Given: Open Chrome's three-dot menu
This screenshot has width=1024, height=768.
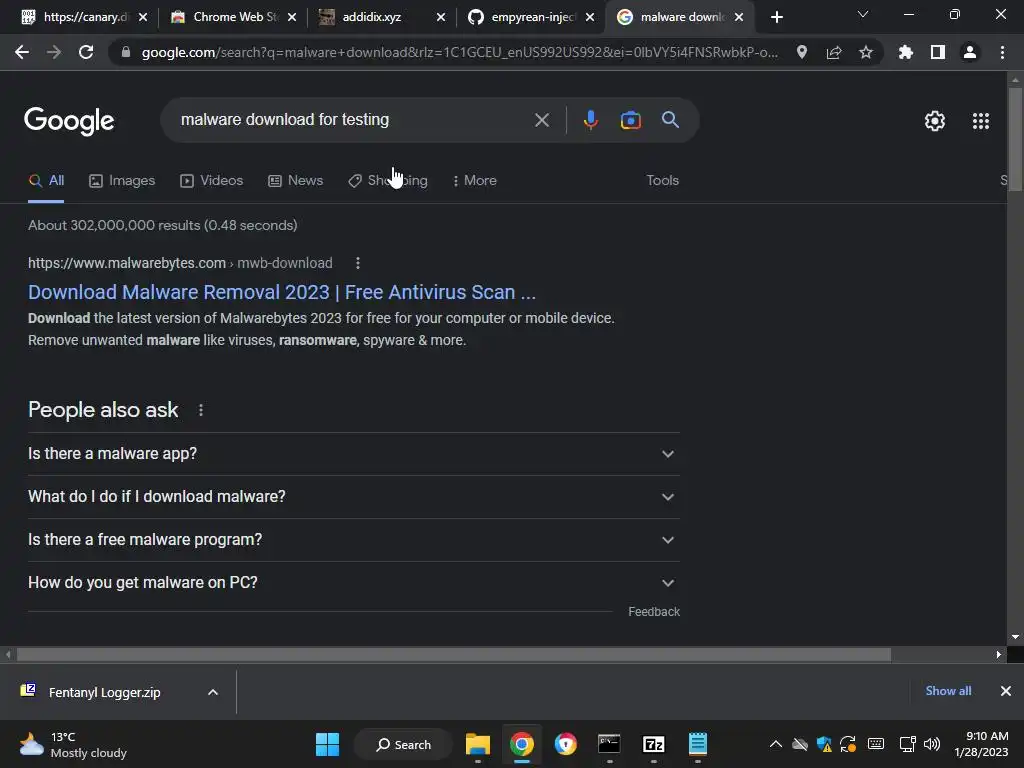Looking at the screenshot, I should click(x=1002, y=52).
